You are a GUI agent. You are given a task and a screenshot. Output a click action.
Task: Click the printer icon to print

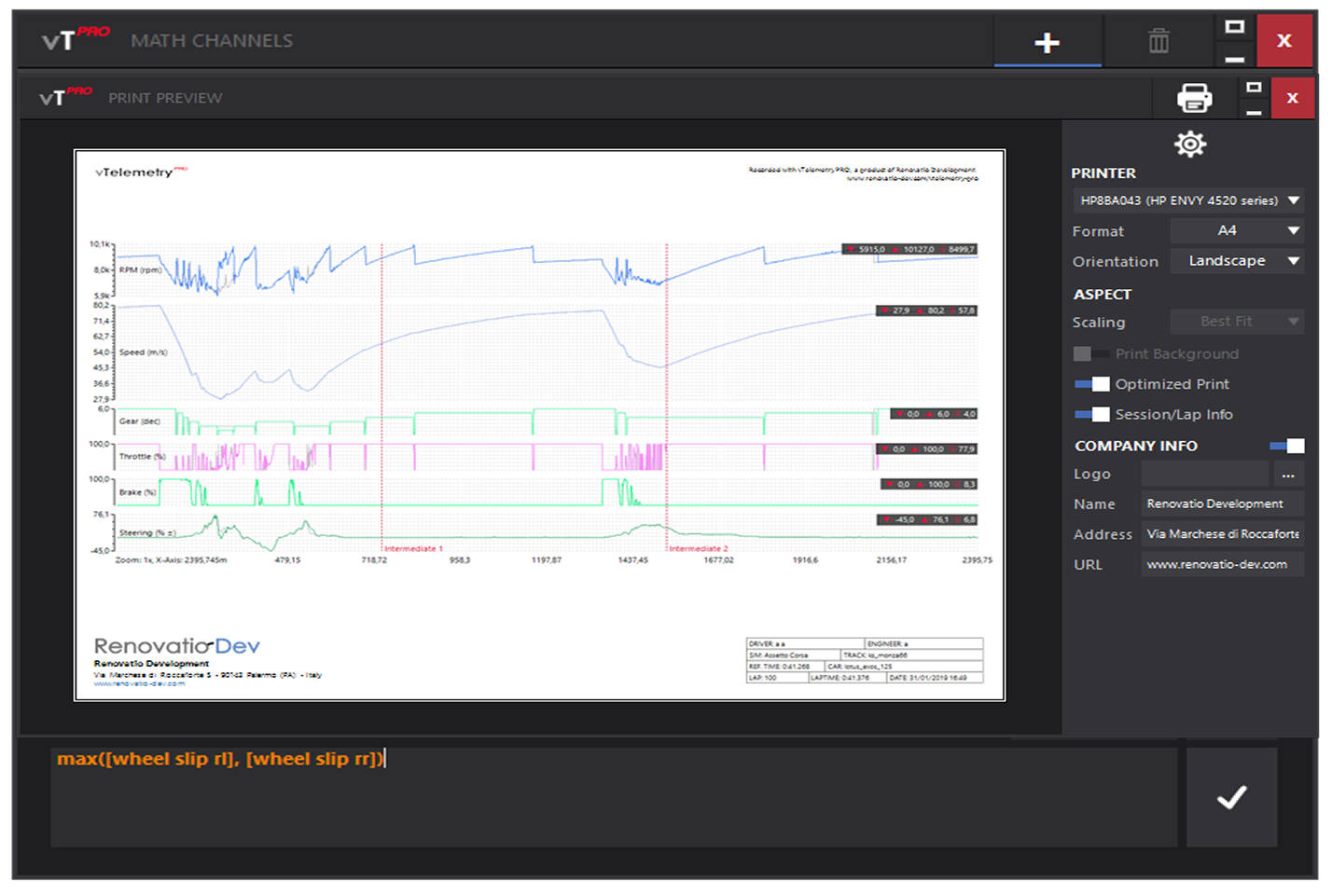tap(1194, 98)
